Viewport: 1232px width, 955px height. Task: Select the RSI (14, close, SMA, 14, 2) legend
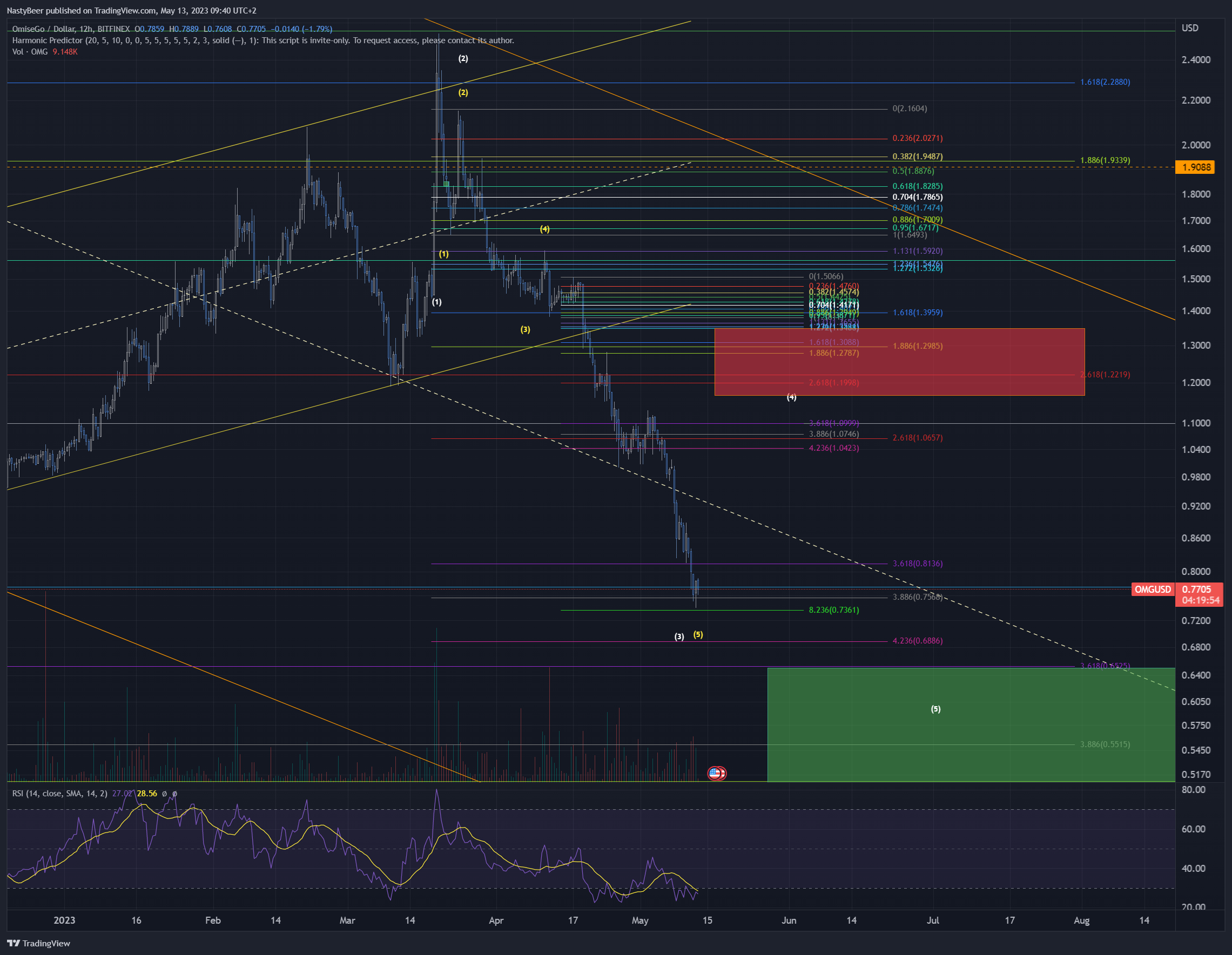(60, 793)
